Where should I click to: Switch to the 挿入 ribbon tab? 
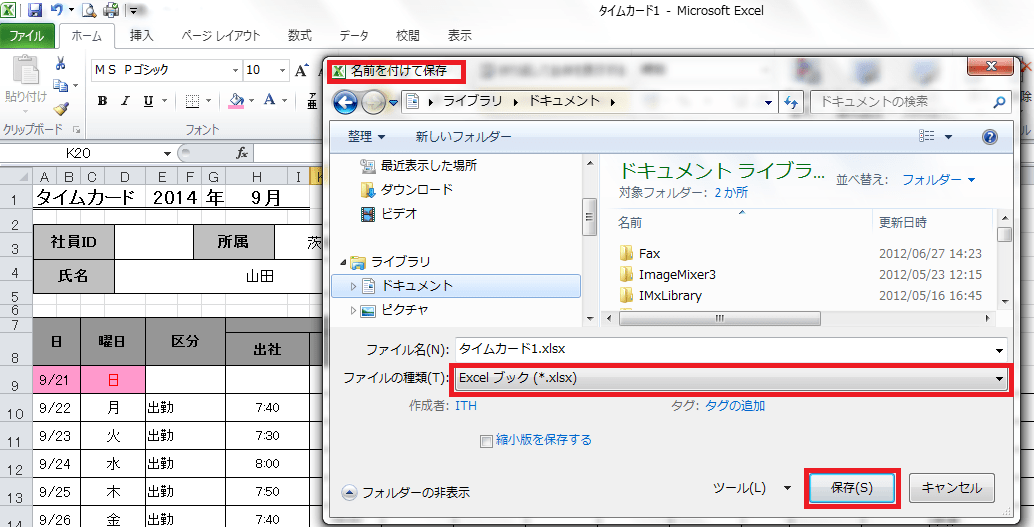click(x=142, y=35)
